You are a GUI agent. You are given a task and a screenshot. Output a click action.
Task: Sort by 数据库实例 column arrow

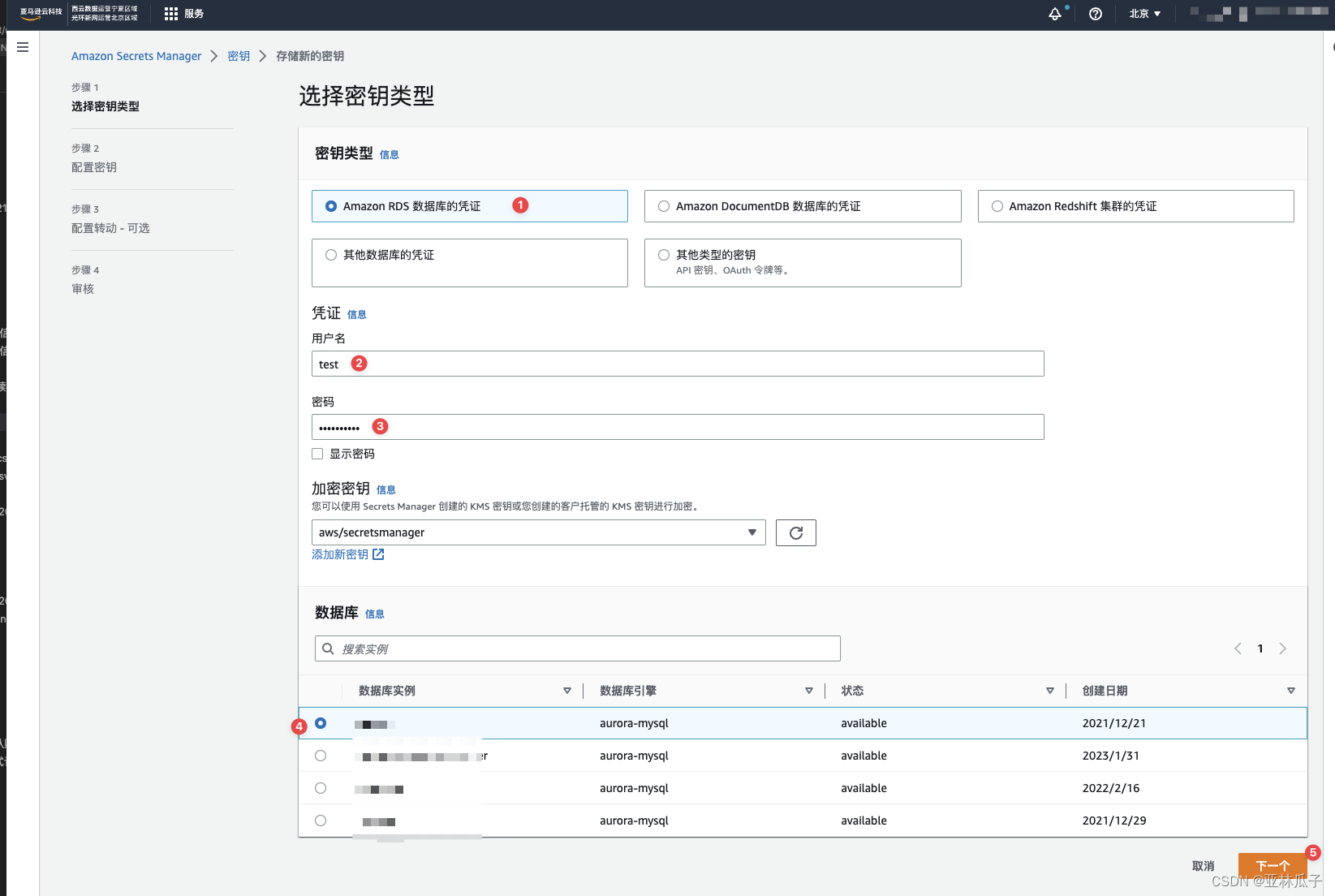tap(567, 691)
